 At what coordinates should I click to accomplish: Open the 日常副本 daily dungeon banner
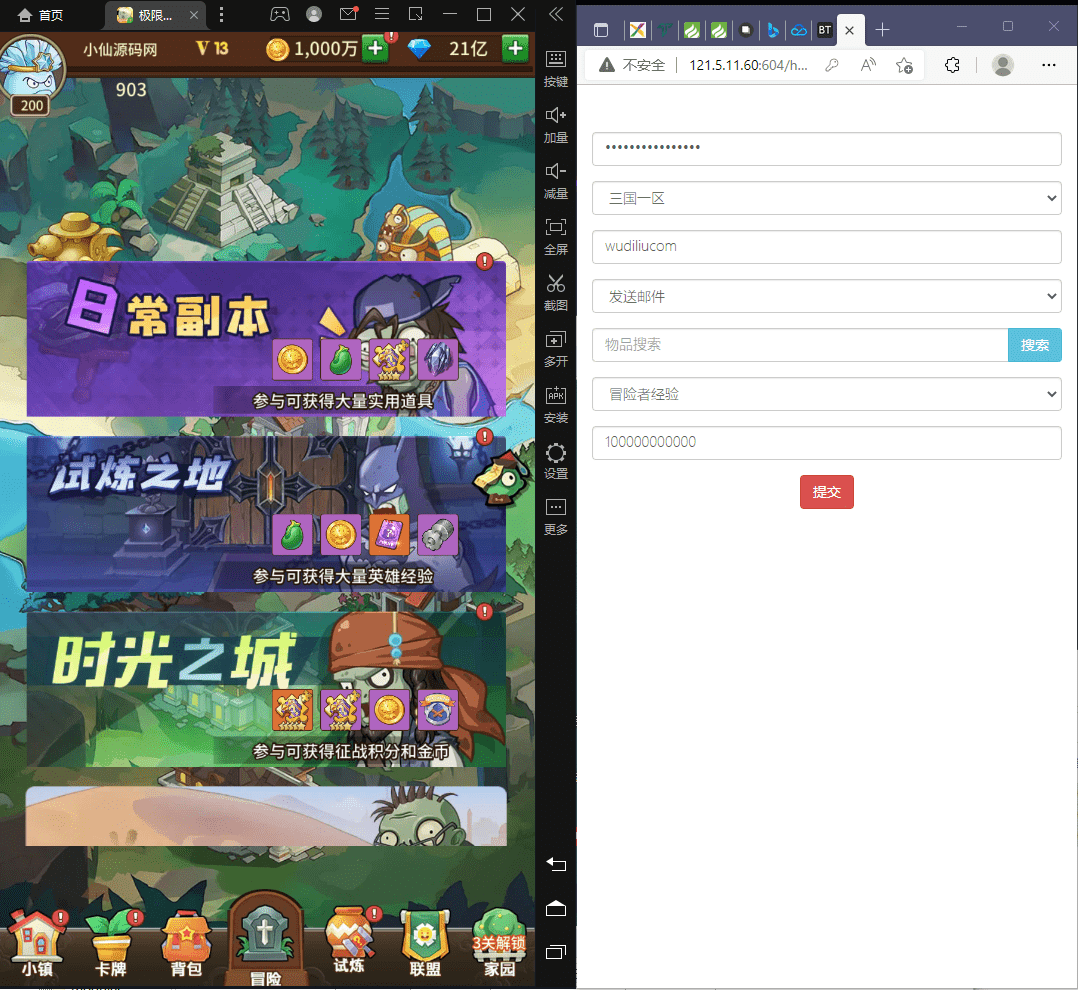[266, 338]
